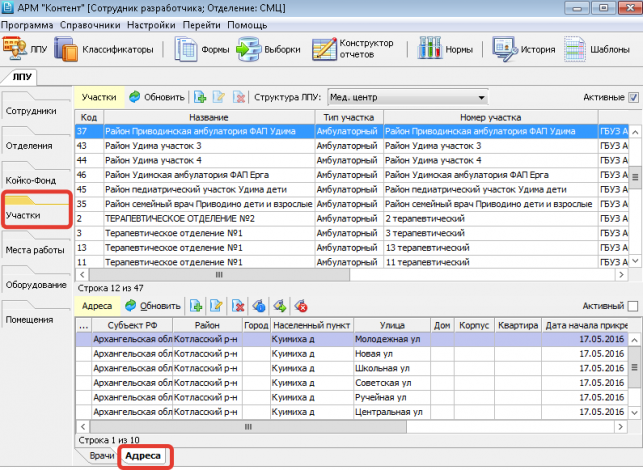Open the Помощь menu

(x=247, y=25)
